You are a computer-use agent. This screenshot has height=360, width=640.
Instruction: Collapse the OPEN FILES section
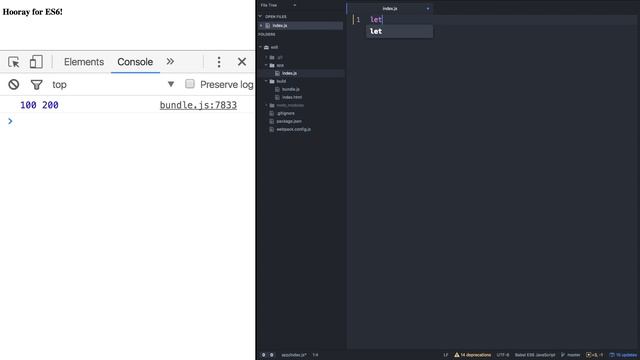[260, 16]
